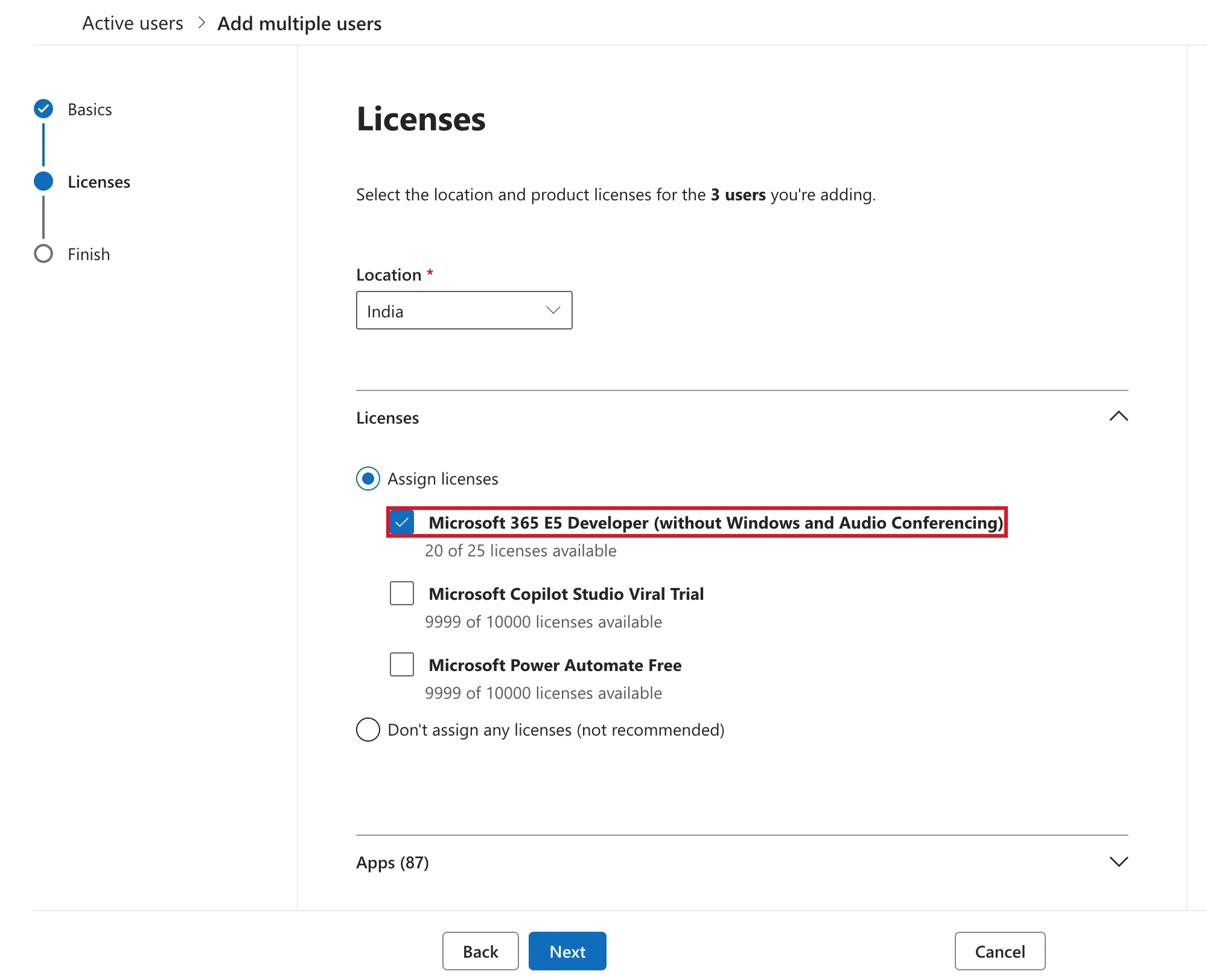1207x980 pixels.
Task: Go to Active users breadcrumb
Action: [133, 23]
